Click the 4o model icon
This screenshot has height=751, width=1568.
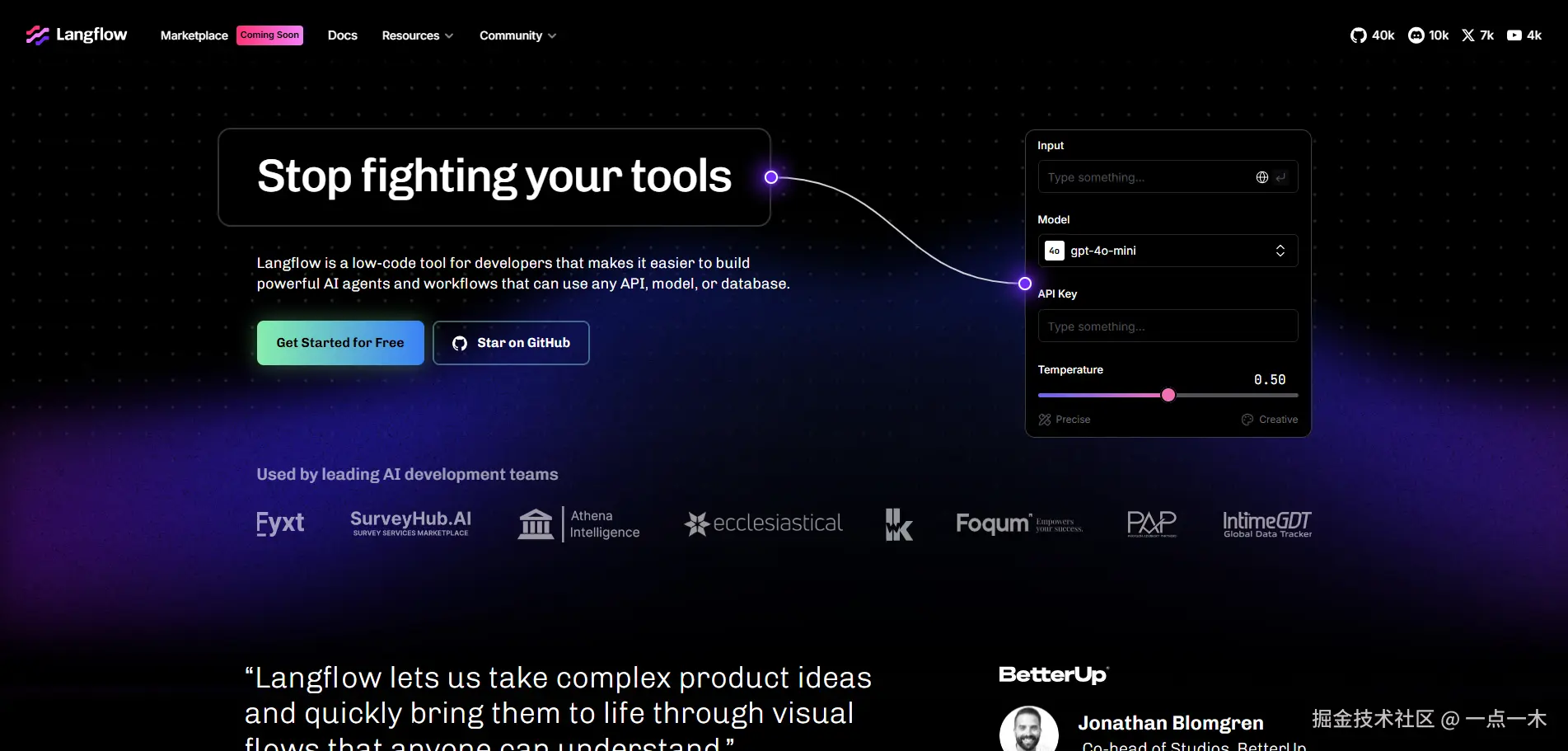1055,251
